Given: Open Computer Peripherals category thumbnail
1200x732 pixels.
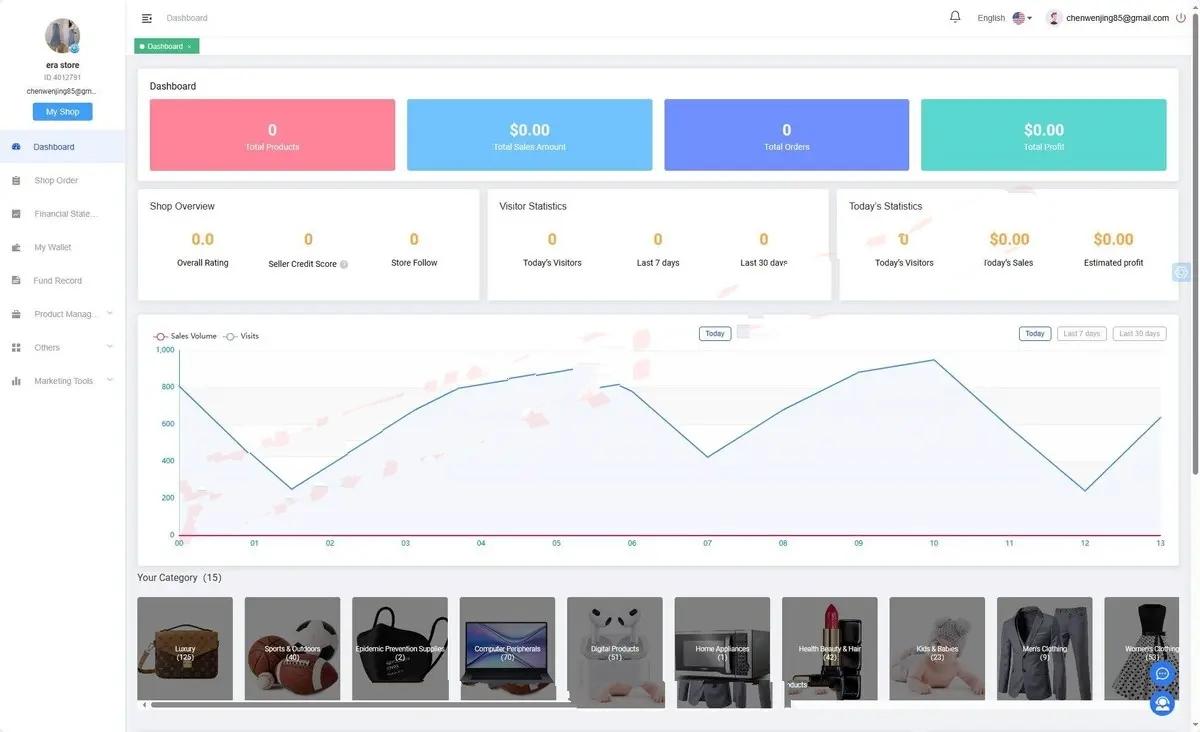Looking at the screenshot, I should (x=507, y=648).
